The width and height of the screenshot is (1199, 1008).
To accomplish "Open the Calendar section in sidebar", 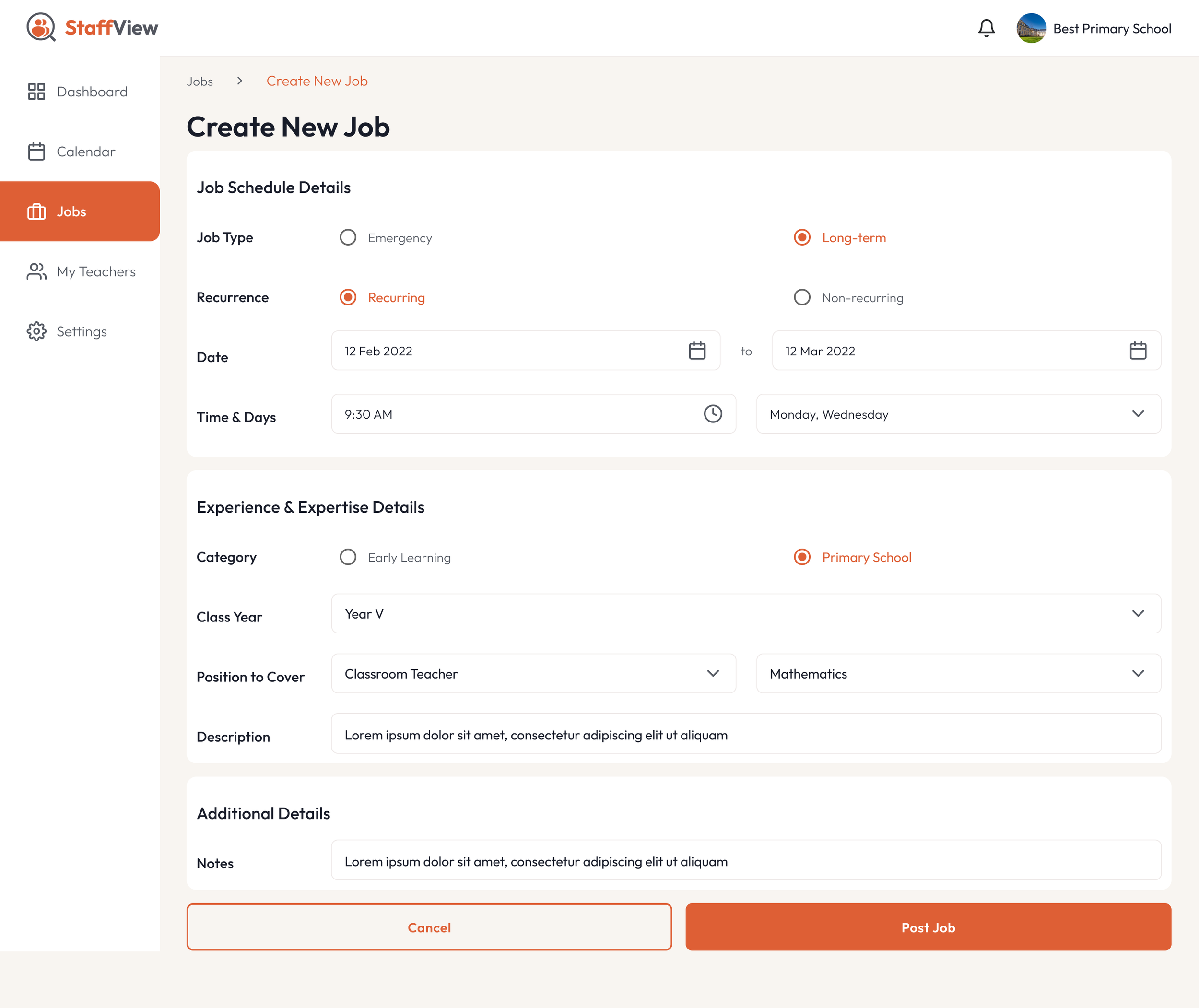I will (86, 152).
